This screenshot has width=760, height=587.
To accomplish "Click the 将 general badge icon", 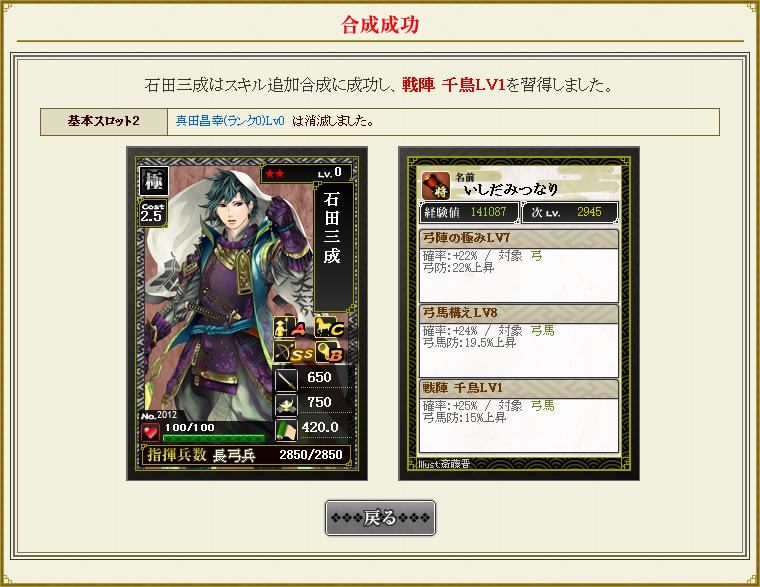I will 436,186.
